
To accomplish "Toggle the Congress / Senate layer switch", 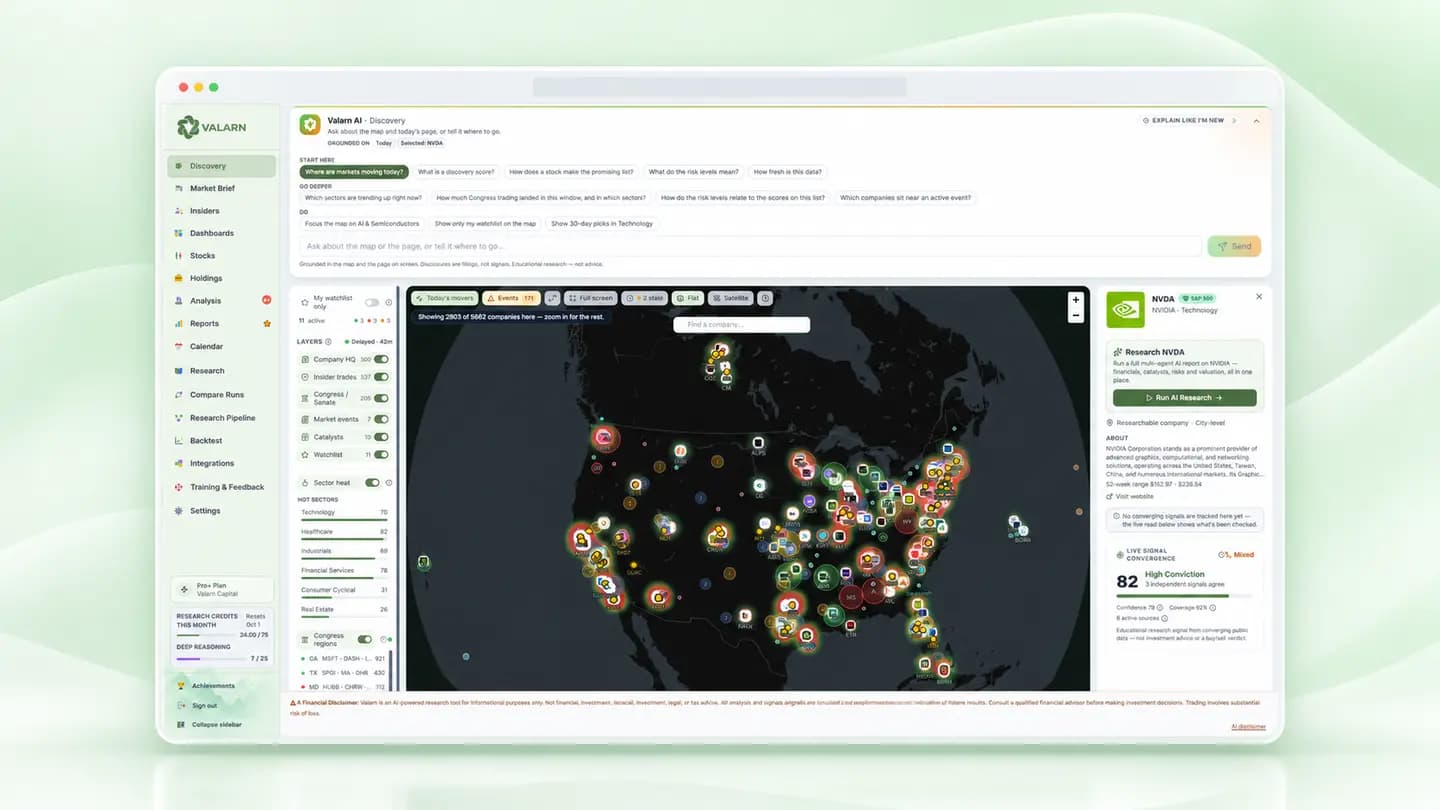I will click(381, 398).
